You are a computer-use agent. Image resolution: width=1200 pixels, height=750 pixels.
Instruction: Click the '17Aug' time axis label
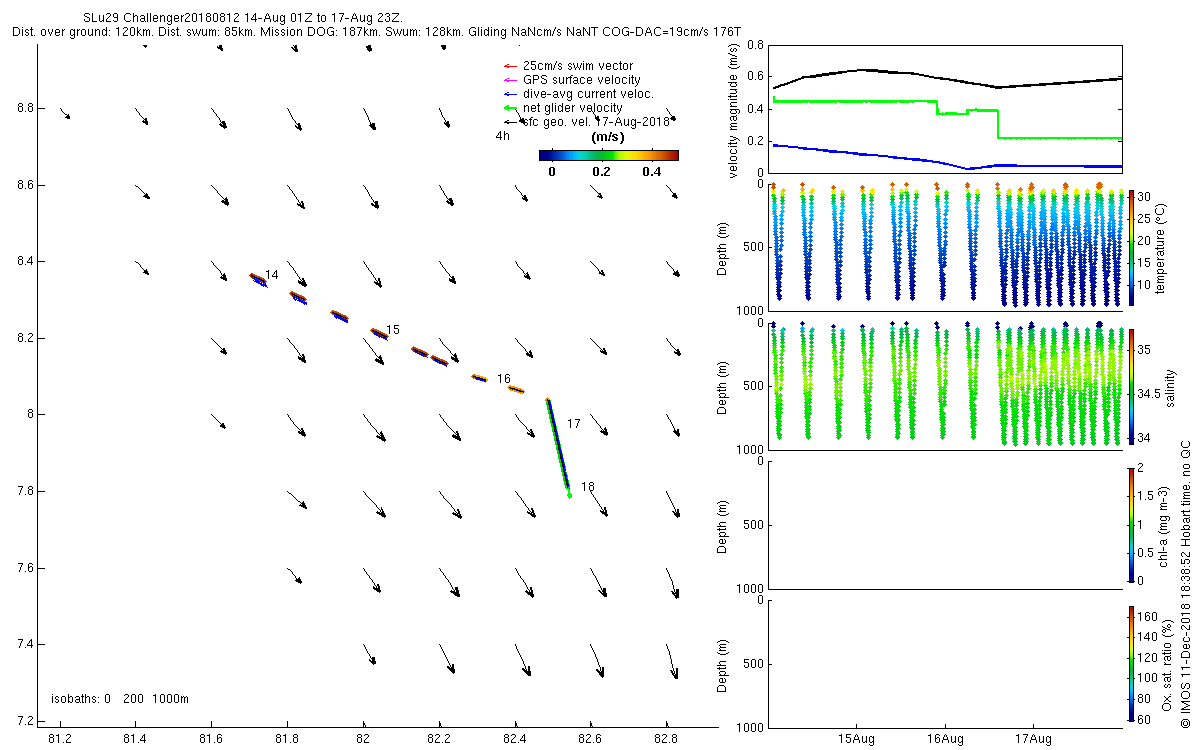(x=1033, y=739)
